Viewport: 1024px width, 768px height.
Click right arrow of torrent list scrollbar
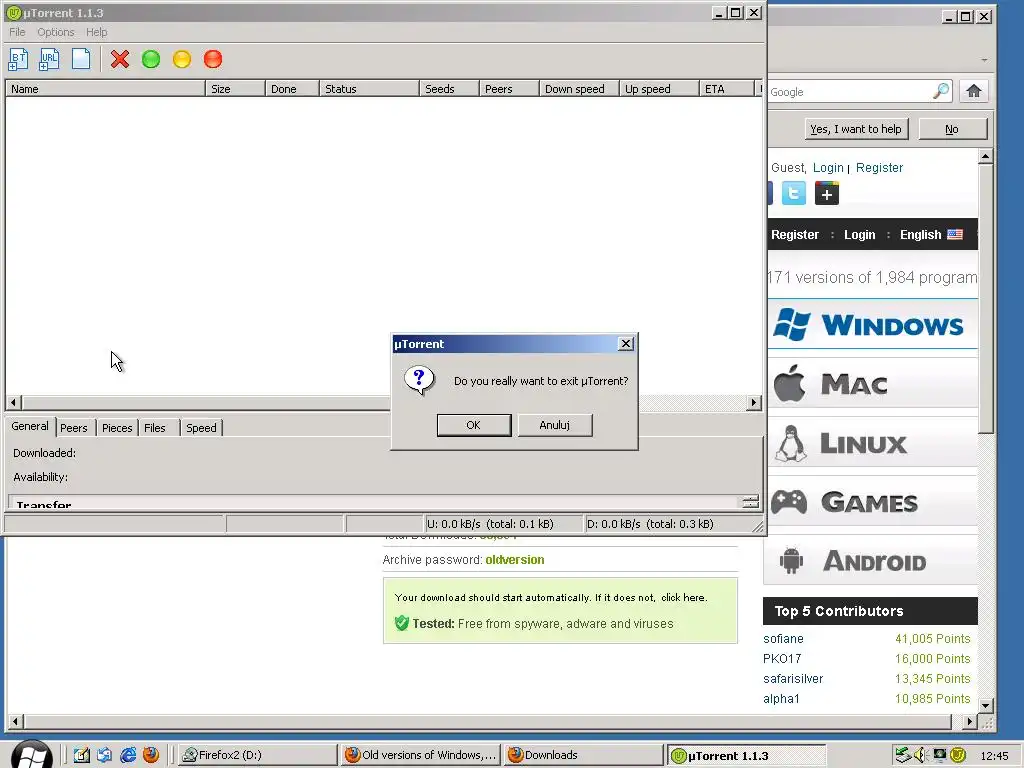754,402
